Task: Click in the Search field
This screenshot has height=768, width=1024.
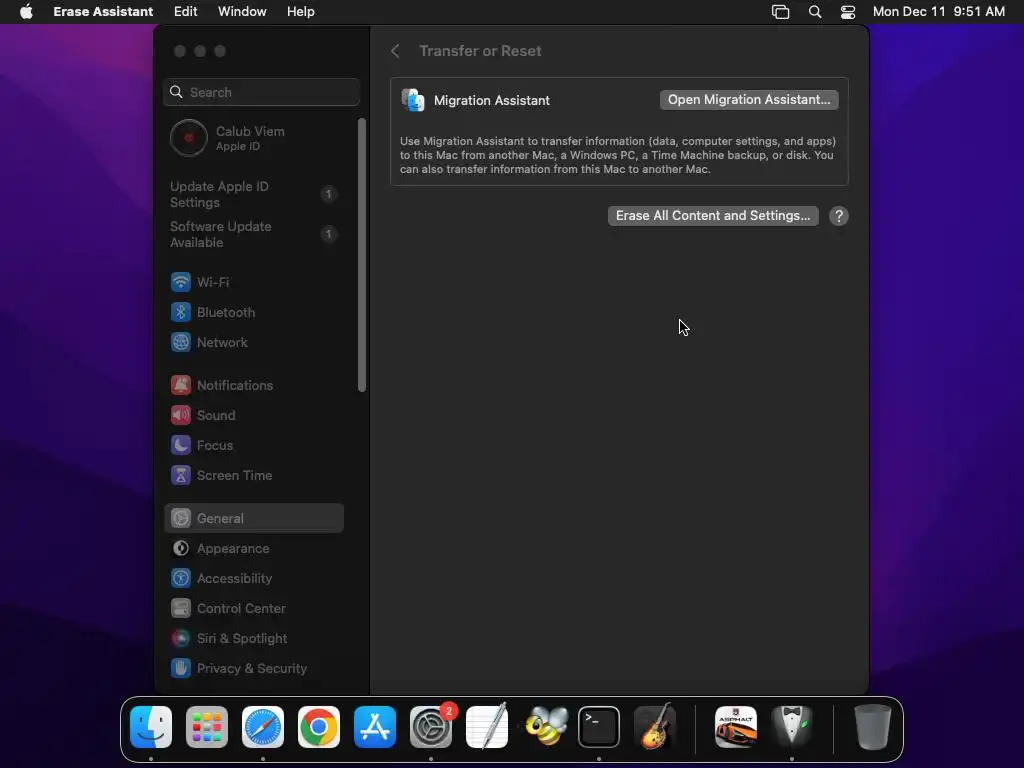Action: [x=261, y=92]
